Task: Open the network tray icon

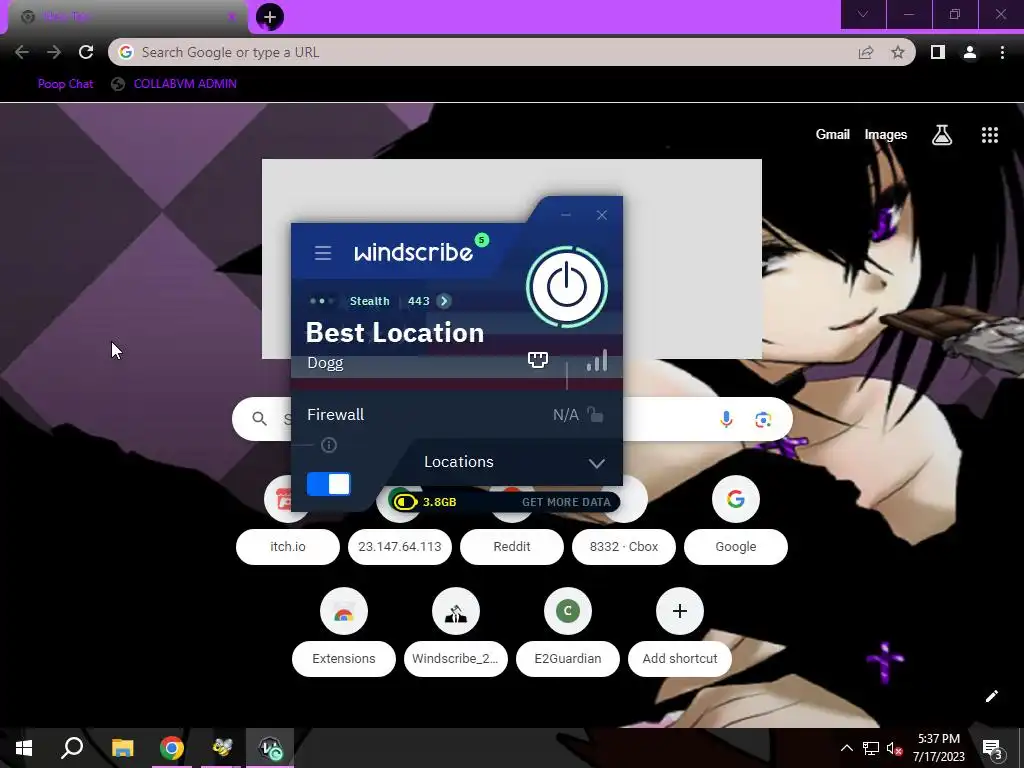Action: pos(871,748)
